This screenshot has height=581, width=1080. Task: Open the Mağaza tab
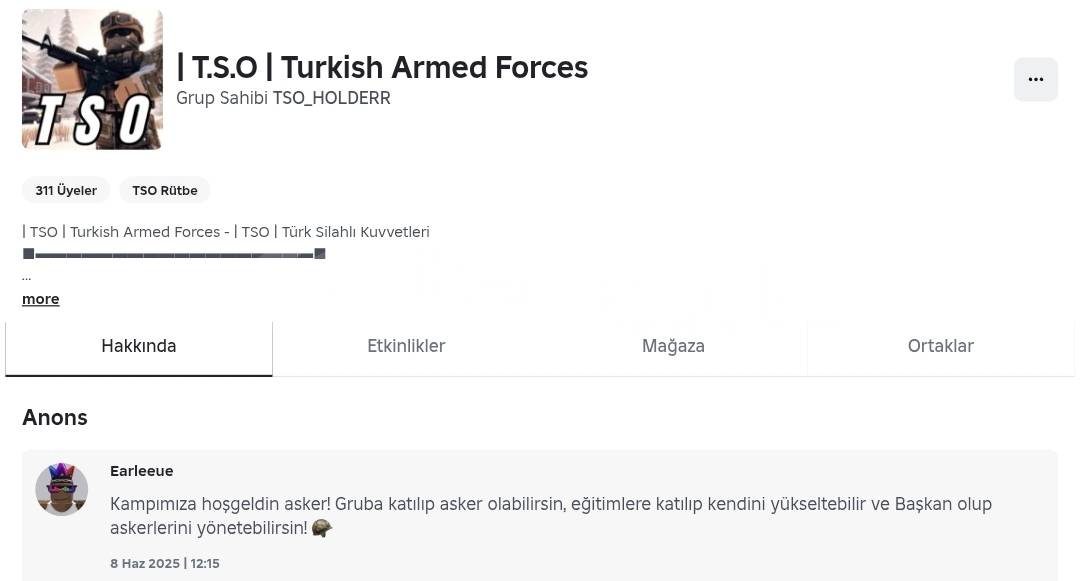pos(673,346)
